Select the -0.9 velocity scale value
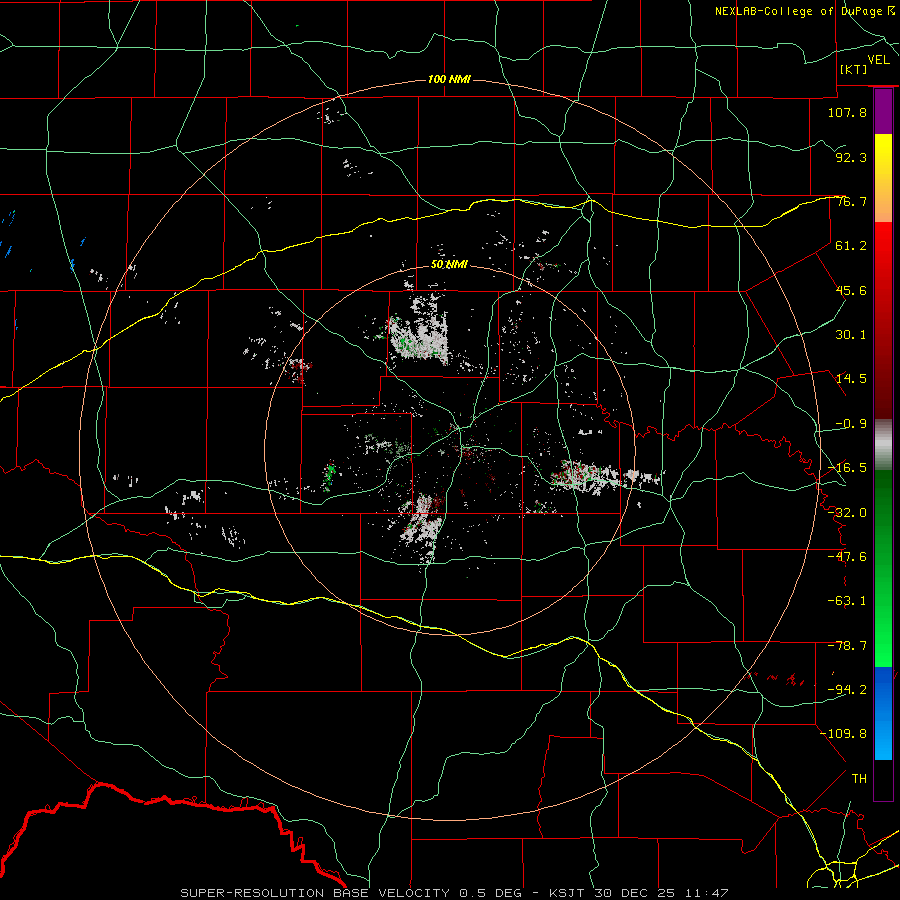The width and height of the screenshot is (900, 900). (851, 424)
